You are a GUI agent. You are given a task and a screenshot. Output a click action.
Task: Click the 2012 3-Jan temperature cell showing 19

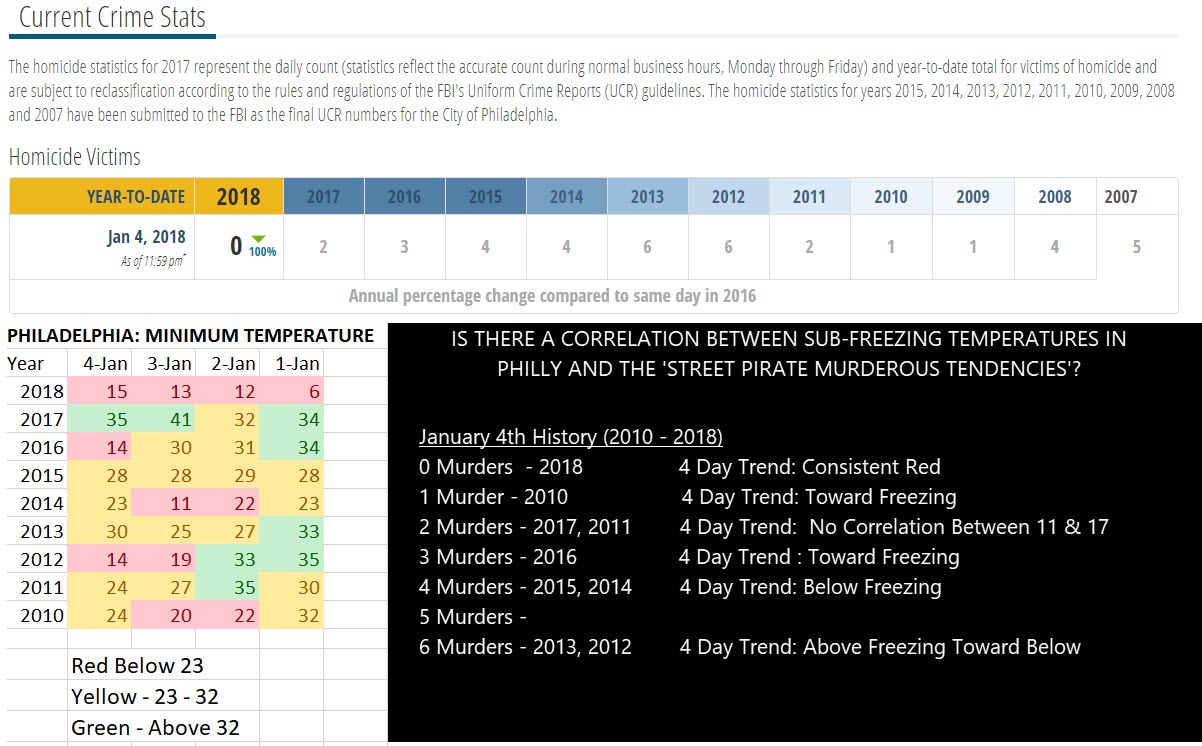pos(164,559)
